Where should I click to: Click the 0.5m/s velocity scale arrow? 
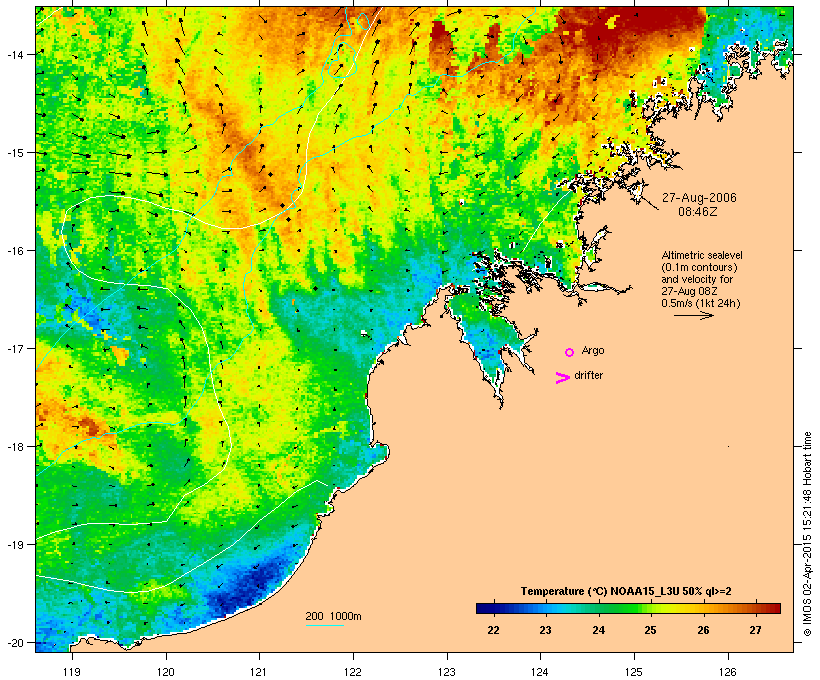tap(693, 315)
